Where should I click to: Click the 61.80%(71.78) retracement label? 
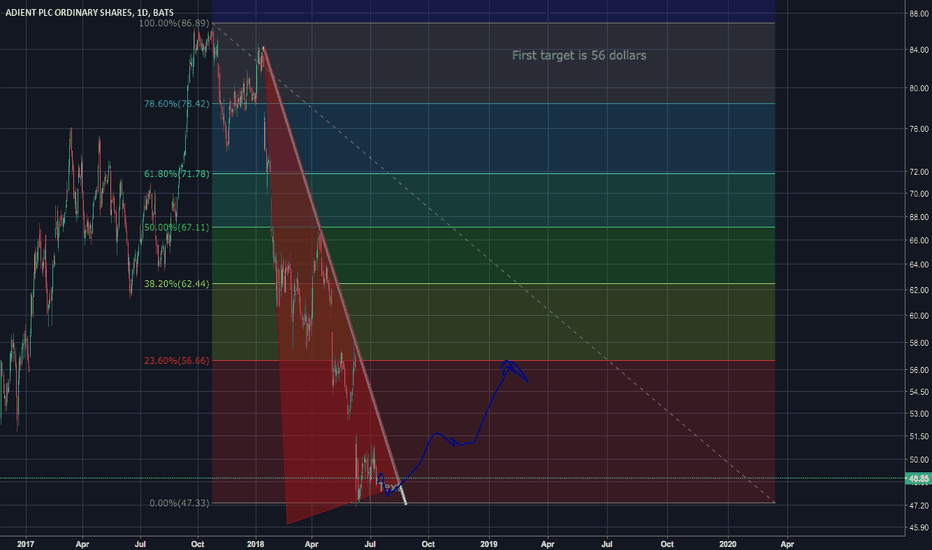click(x=177, y=174)
